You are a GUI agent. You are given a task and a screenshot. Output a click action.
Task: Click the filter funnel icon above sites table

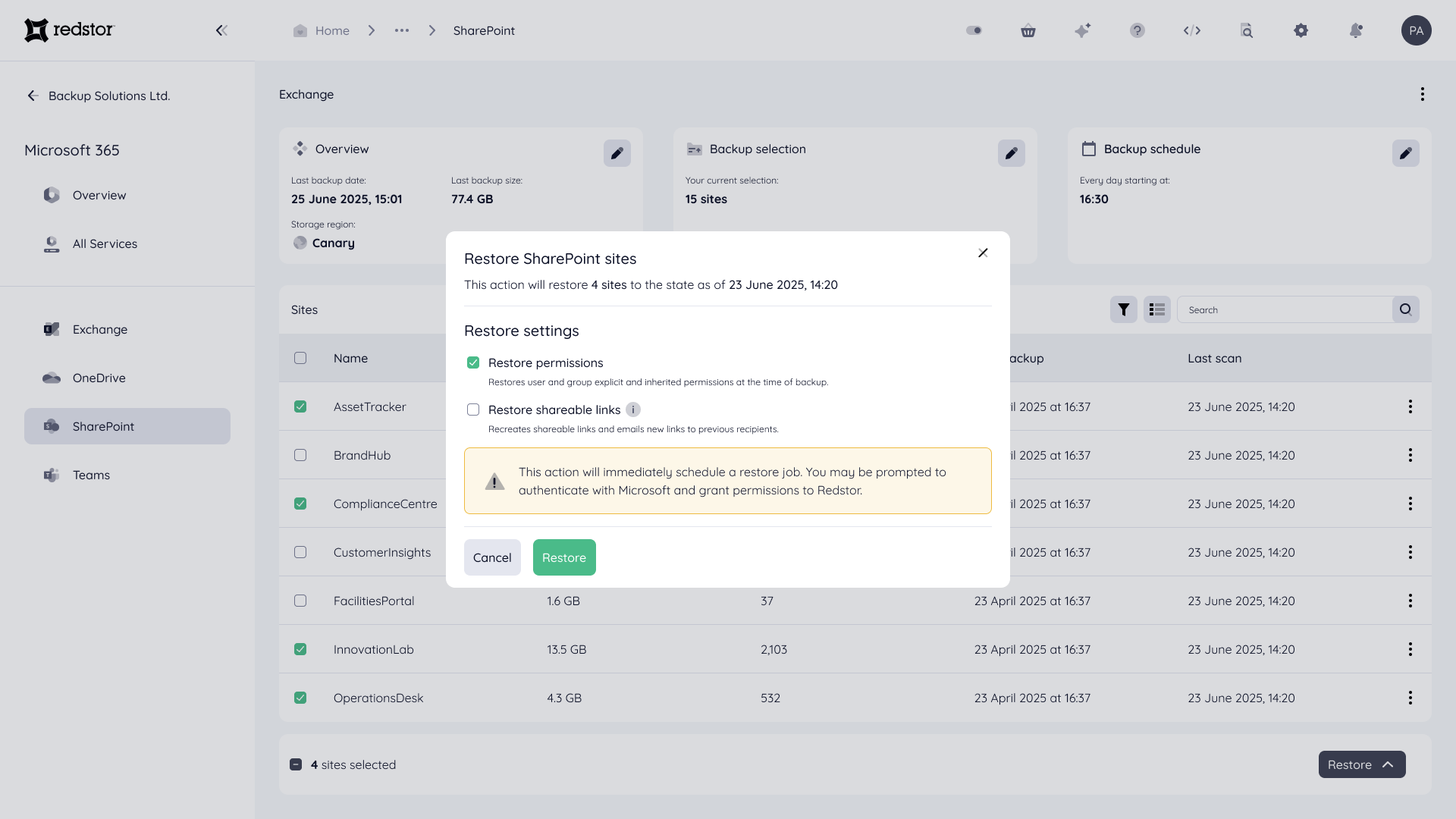pyautogui.click(x=1124, y=309)
